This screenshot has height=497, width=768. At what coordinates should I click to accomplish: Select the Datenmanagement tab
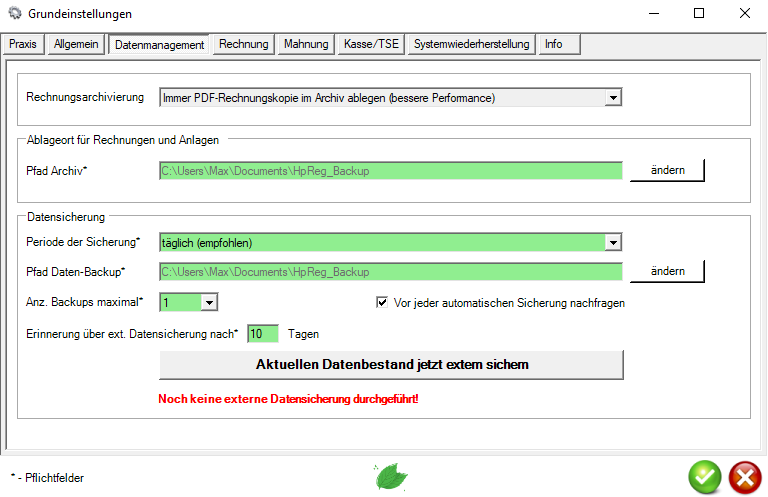[159, 45]
